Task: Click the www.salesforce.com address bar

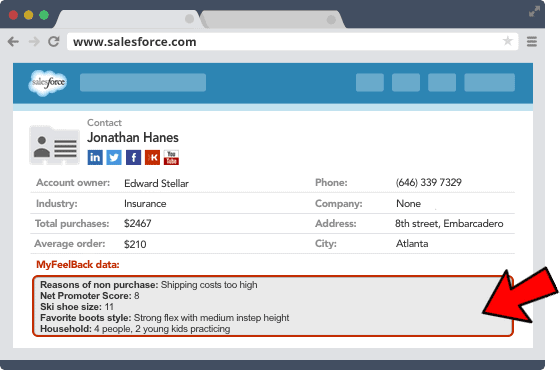Action: pyautogui.click(x=292, y=42)
